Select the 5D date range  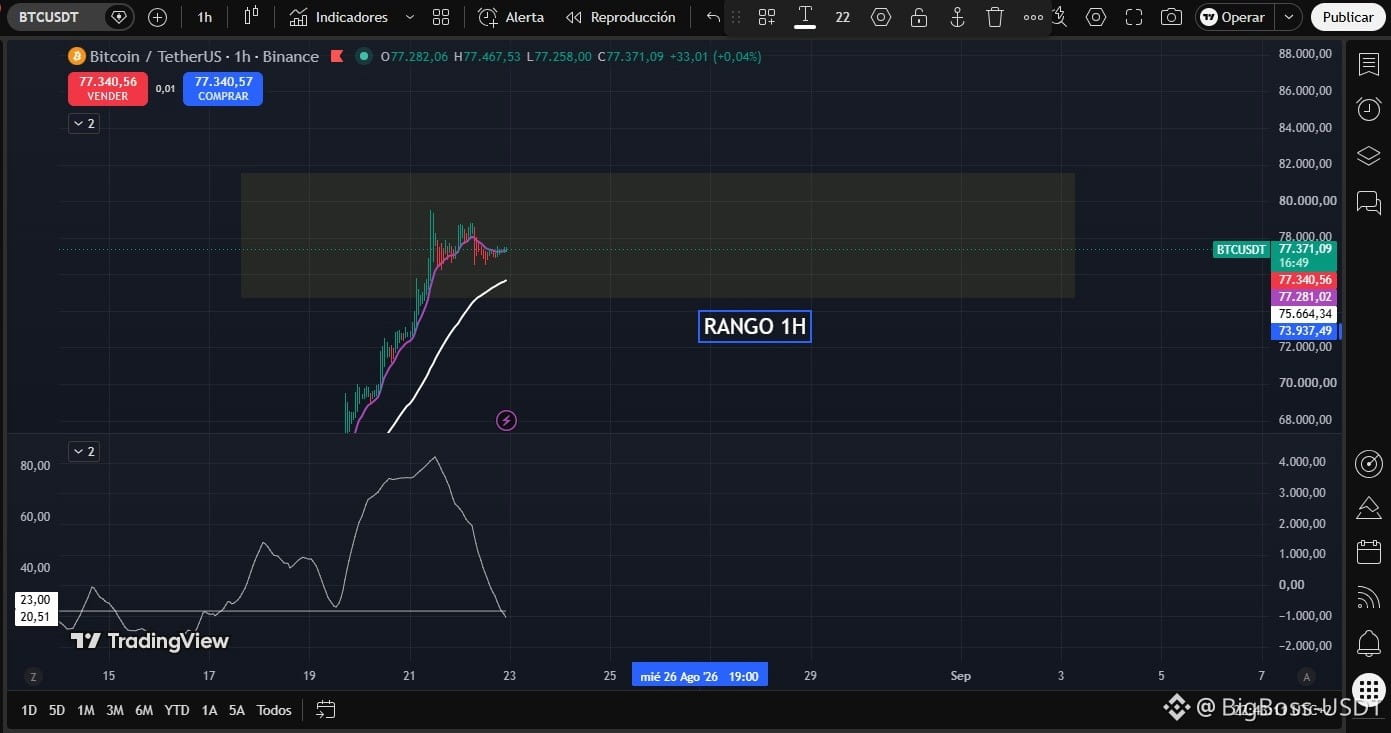(57, 710)
